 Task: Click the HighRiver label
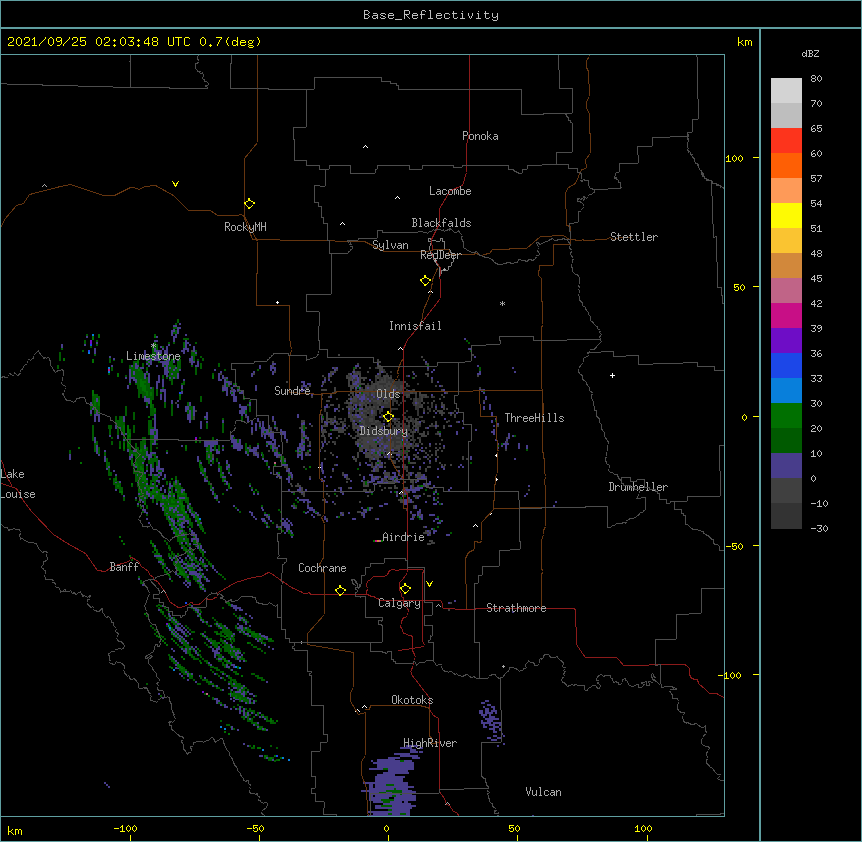point(429,743)
